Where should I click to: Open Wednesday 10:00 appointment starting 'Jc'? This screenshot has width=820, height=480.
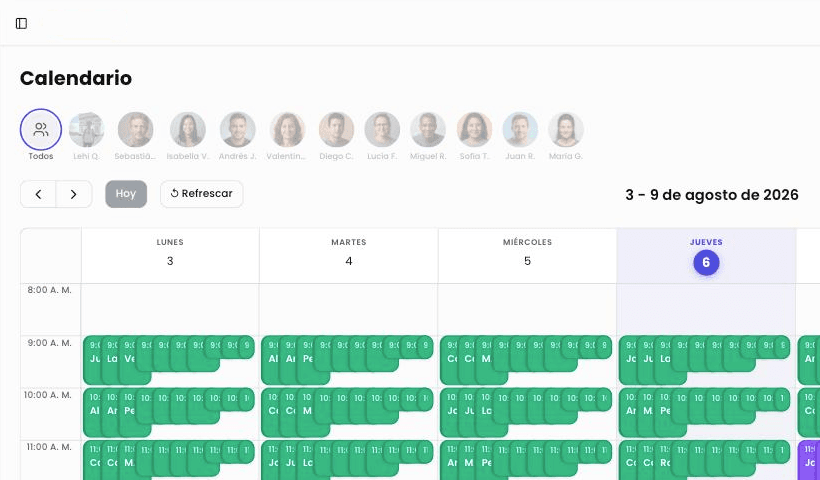coord(451,412)
